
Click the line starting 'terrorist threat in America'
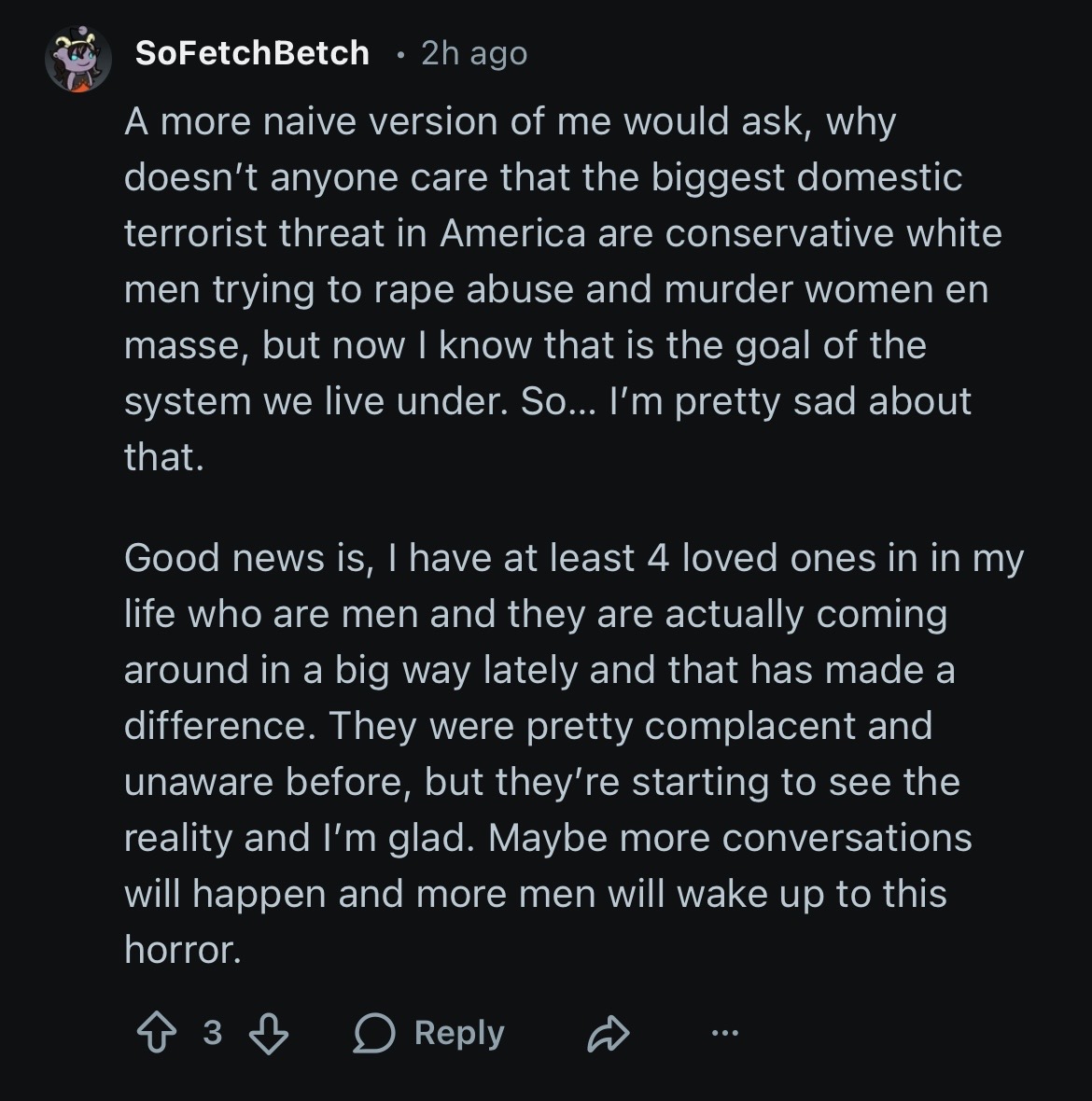[562, 233]
